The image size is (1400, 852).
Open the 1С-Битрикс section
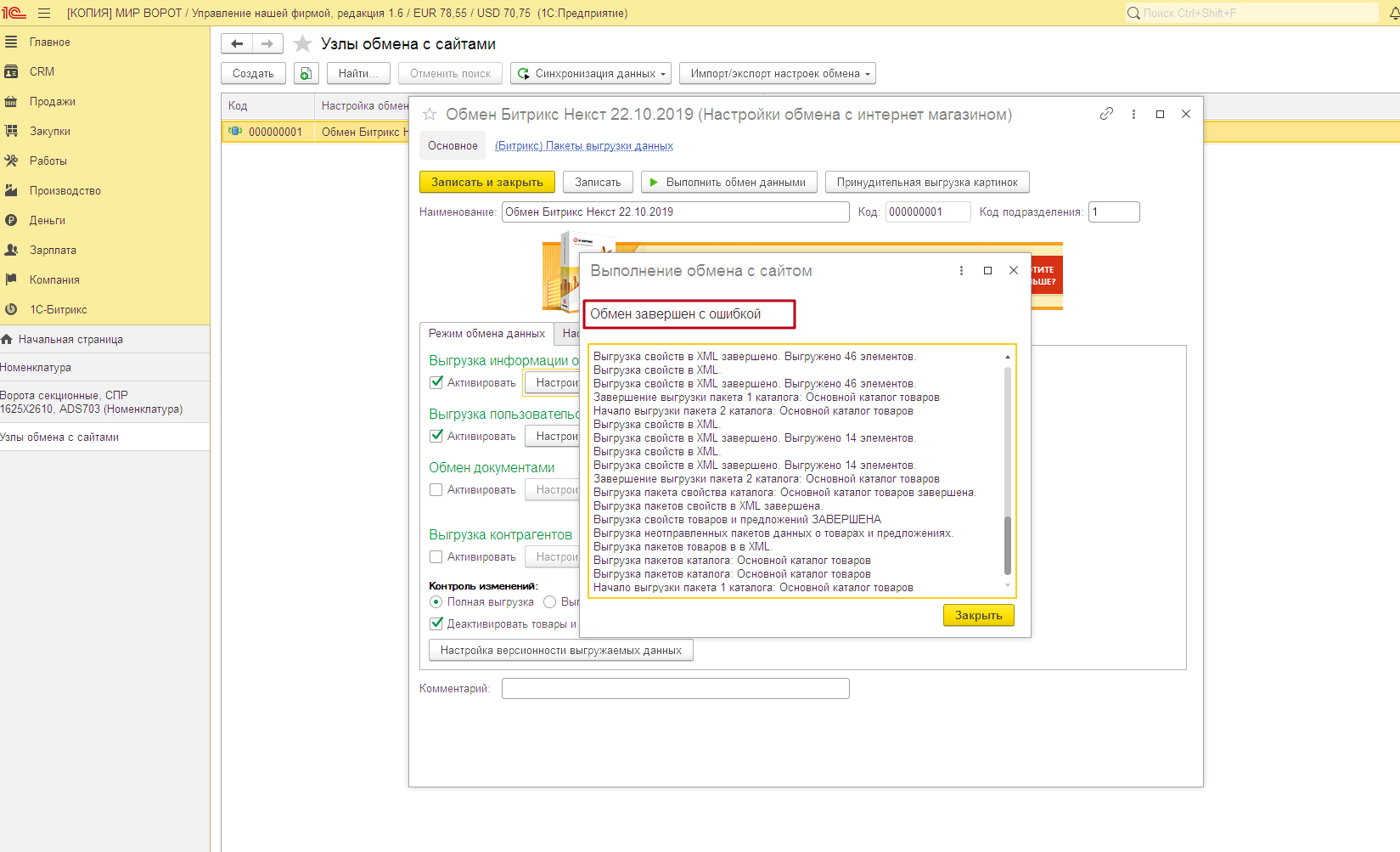[x=58, y=309]
